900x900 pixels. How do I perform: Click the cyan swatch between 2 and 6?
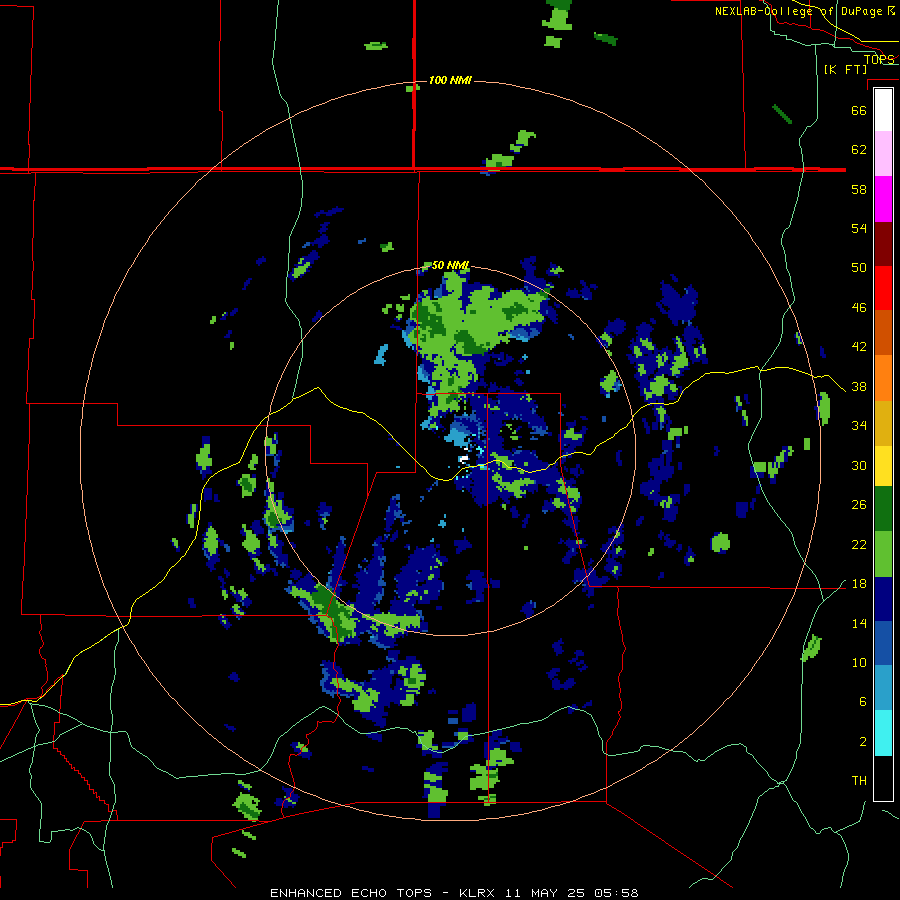(x=883, y=733)
